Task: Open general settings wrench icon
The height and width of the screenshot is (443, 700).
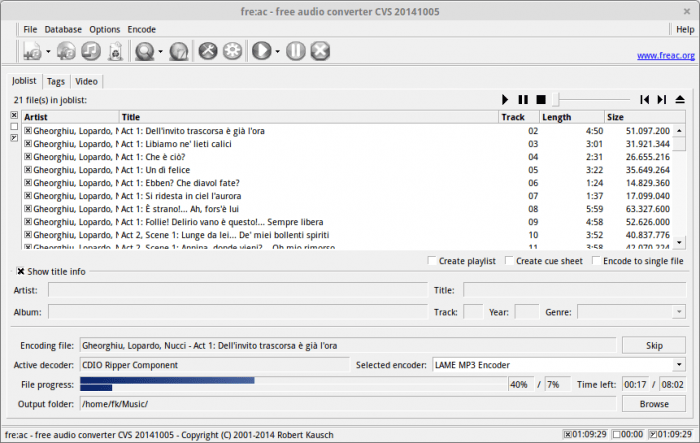Action: pos(208,50)
